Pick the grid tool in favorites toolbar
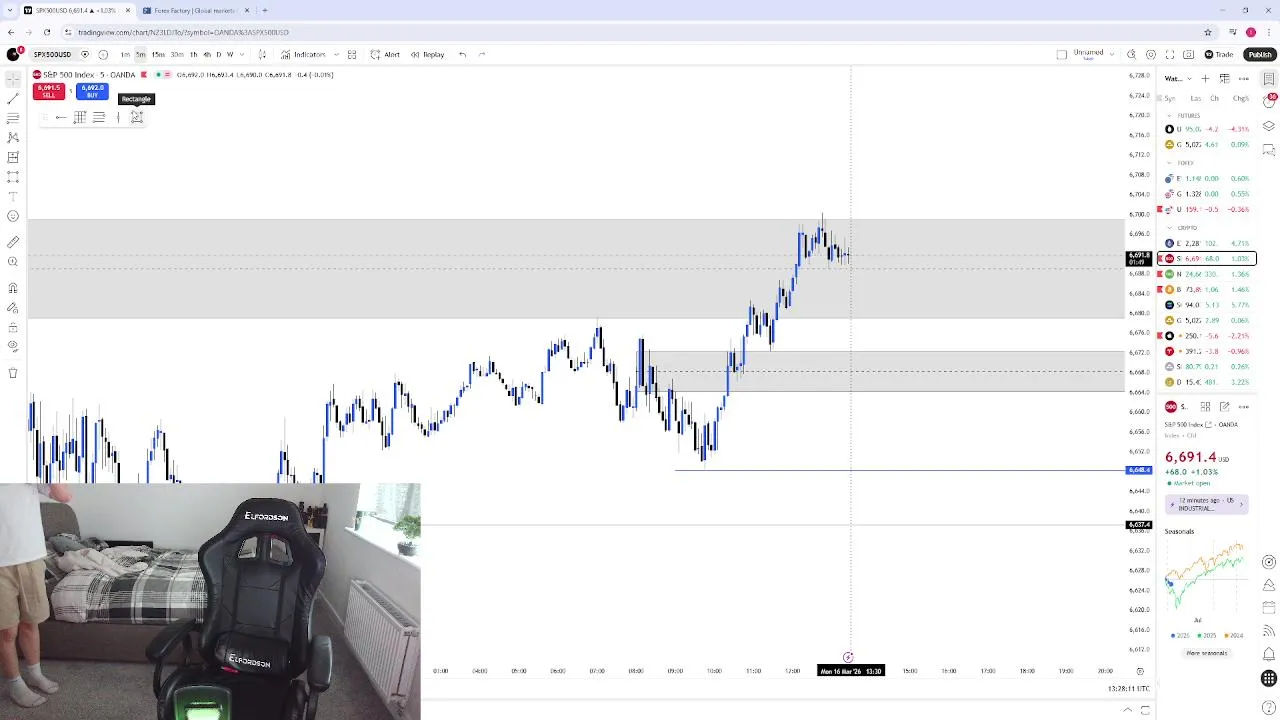 tap(80, 117)
